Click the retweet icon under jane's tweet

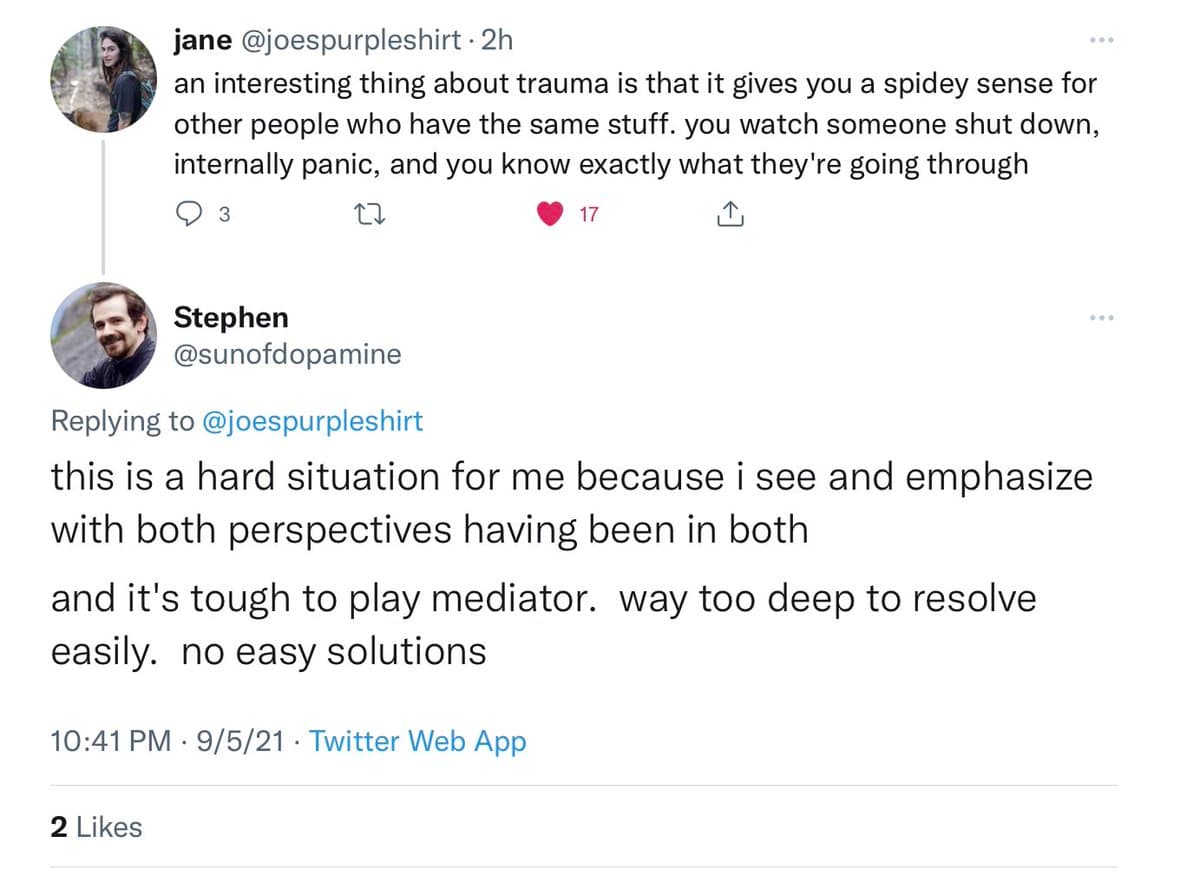369,212
